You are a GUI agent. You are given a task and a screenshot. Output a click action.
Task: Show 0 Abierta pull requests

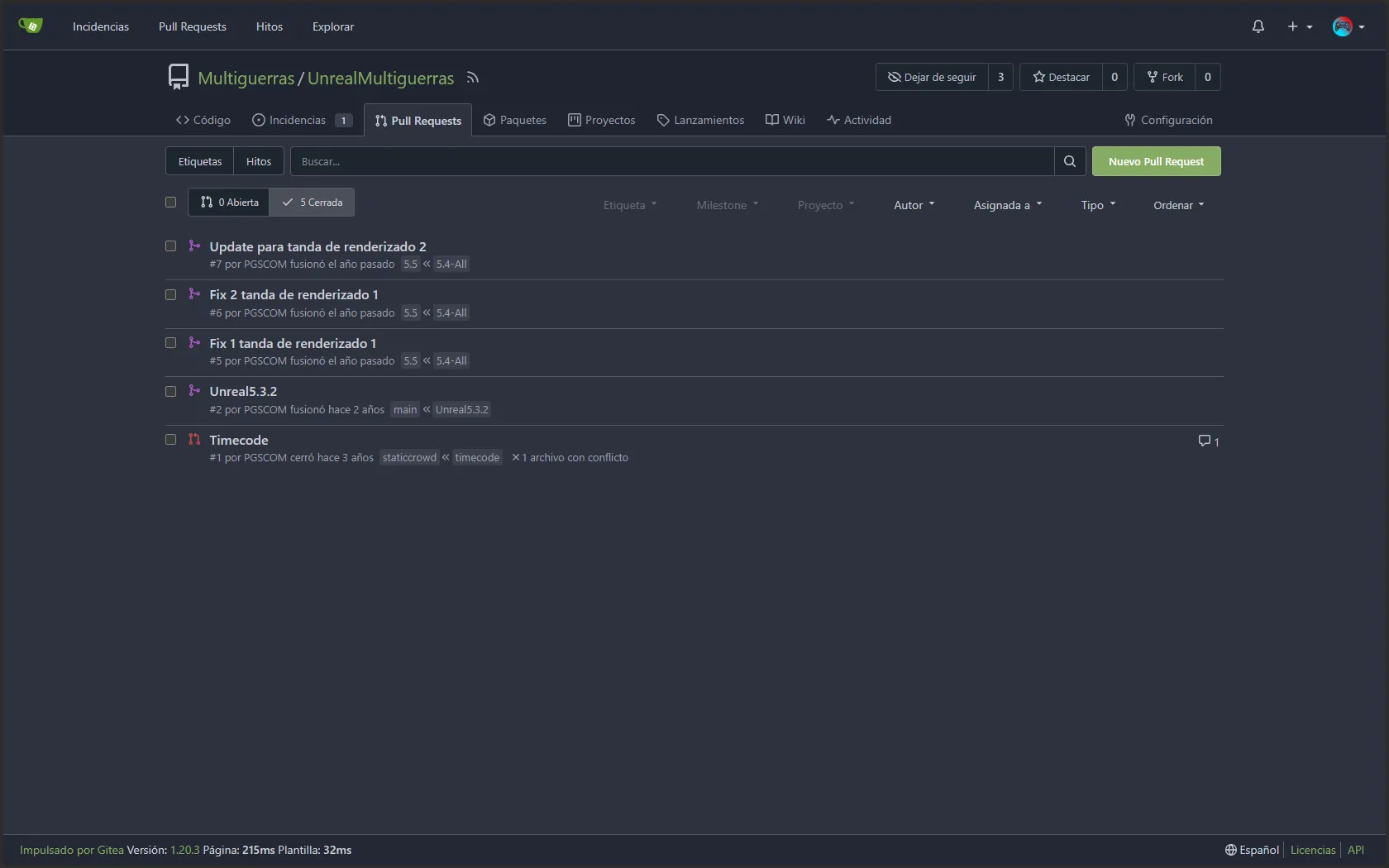coord(229,203)
